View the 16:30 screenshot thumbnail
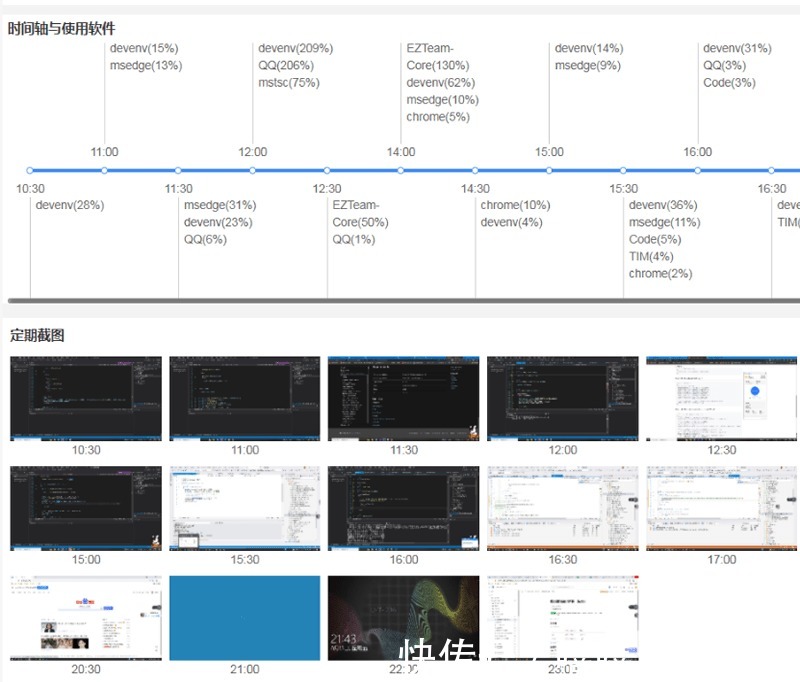This screenshot has width=800, height=682. (563, 508)
